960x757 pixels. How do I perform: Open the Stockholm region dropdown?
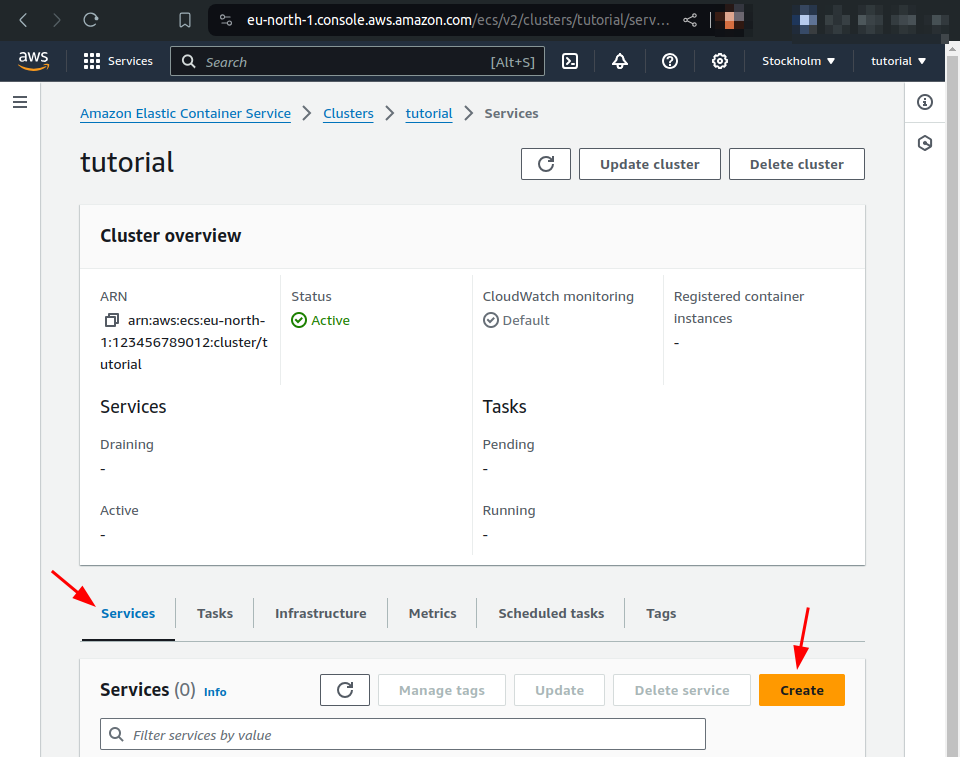pyautogui.click(x=798, y=61)
